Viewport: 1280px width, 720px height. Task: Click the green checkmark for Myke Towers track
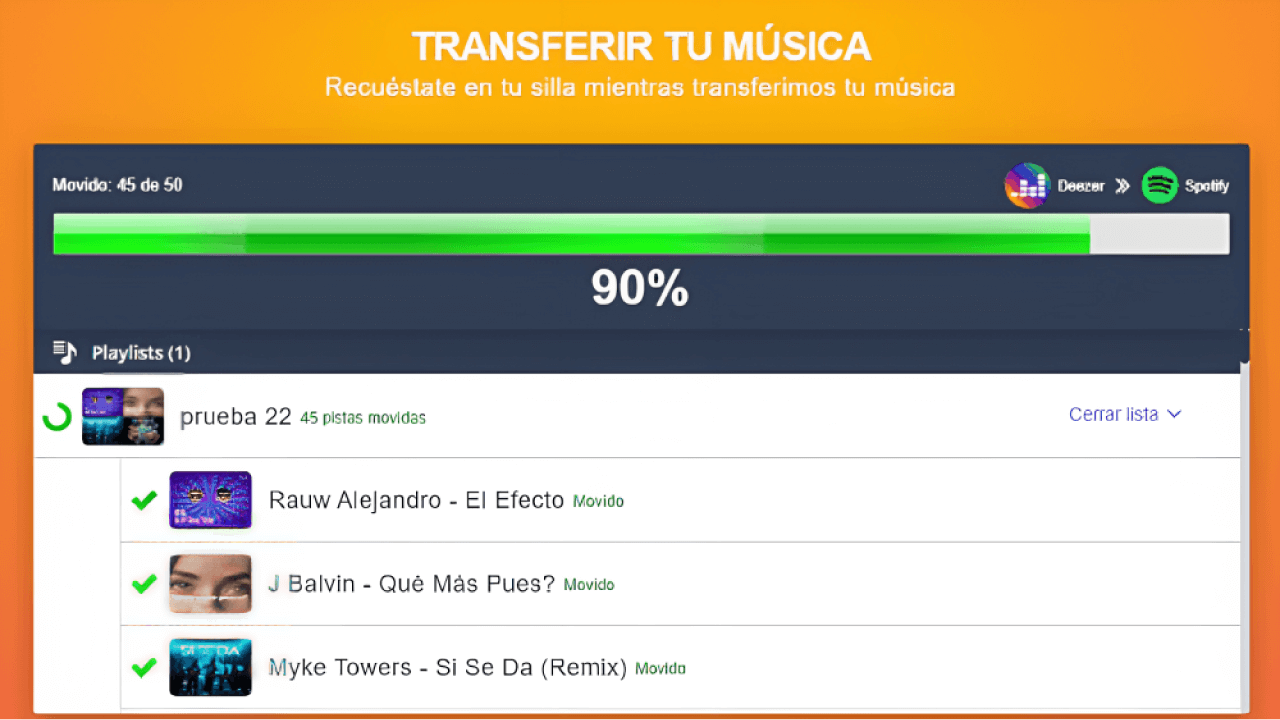pyautogui.click(x=144, y=667)
